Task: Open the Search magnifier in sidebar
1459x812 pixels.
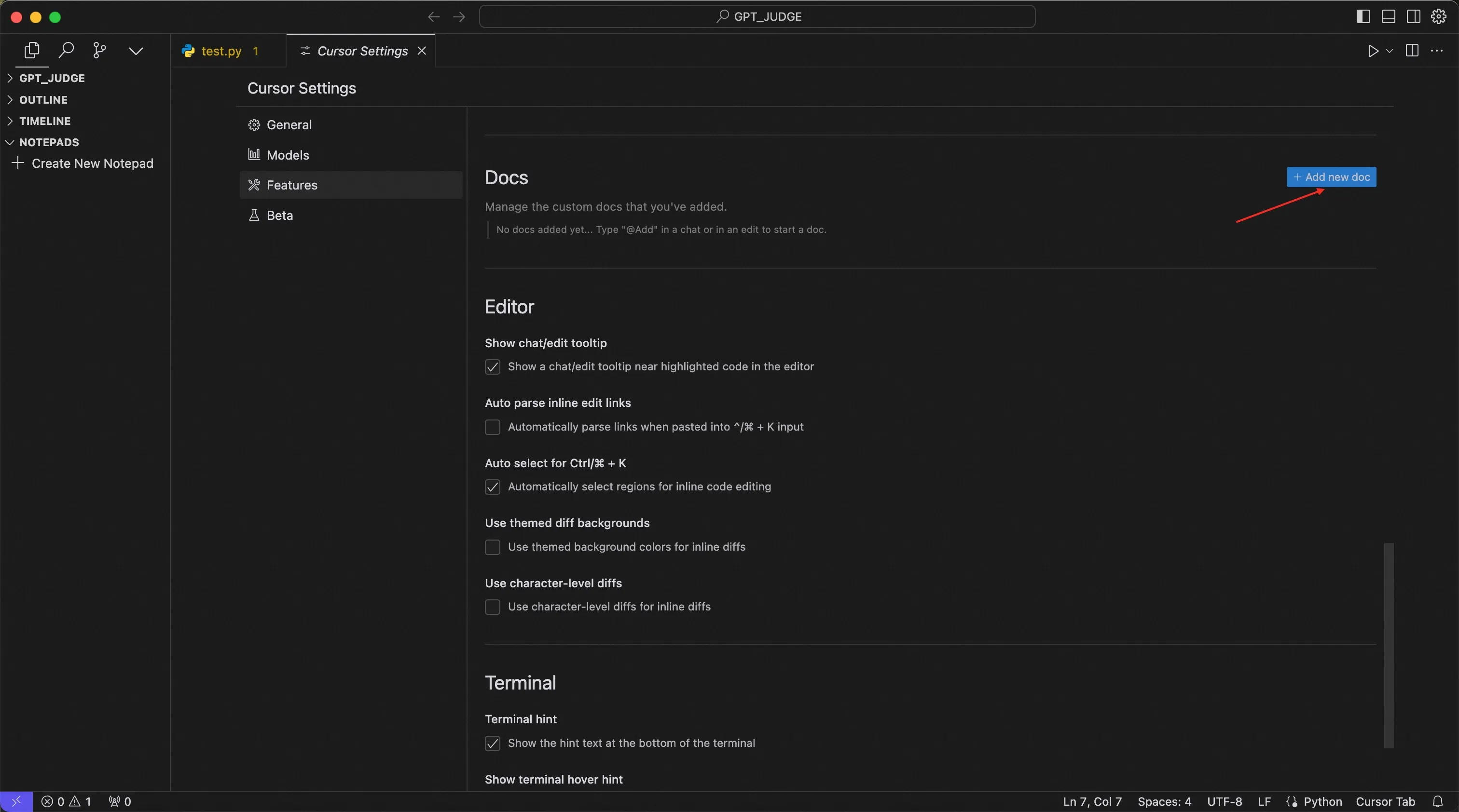Action: click(66, 50)
